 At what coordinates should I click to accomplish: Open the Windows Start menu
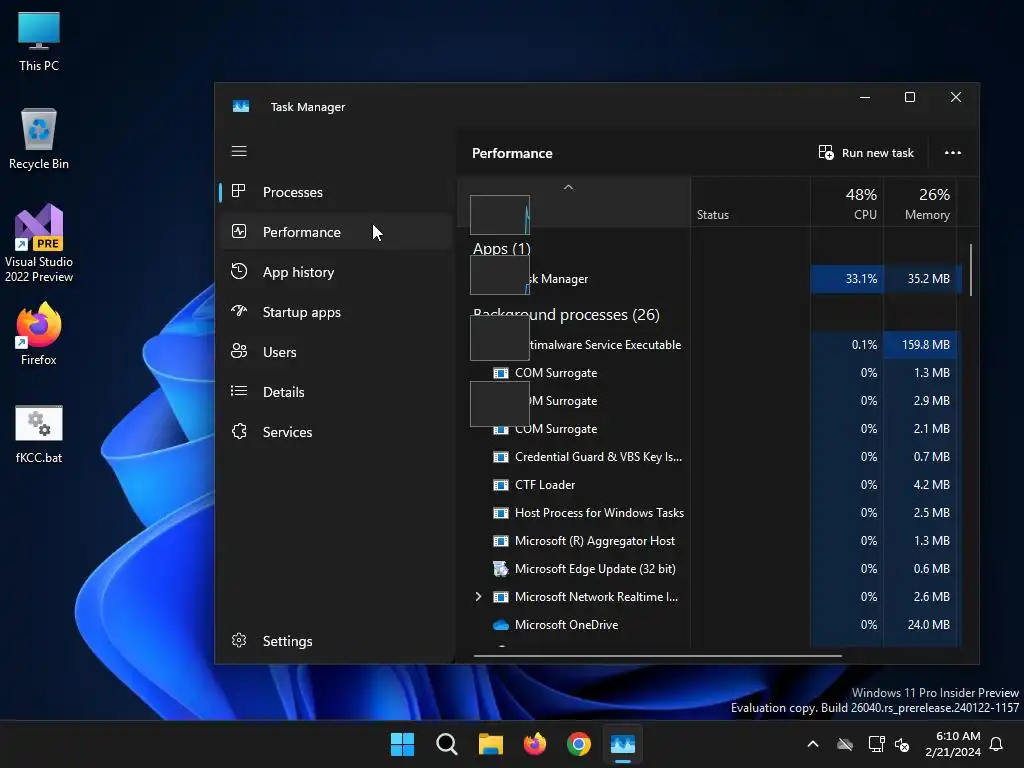click(x=402, y=744)
